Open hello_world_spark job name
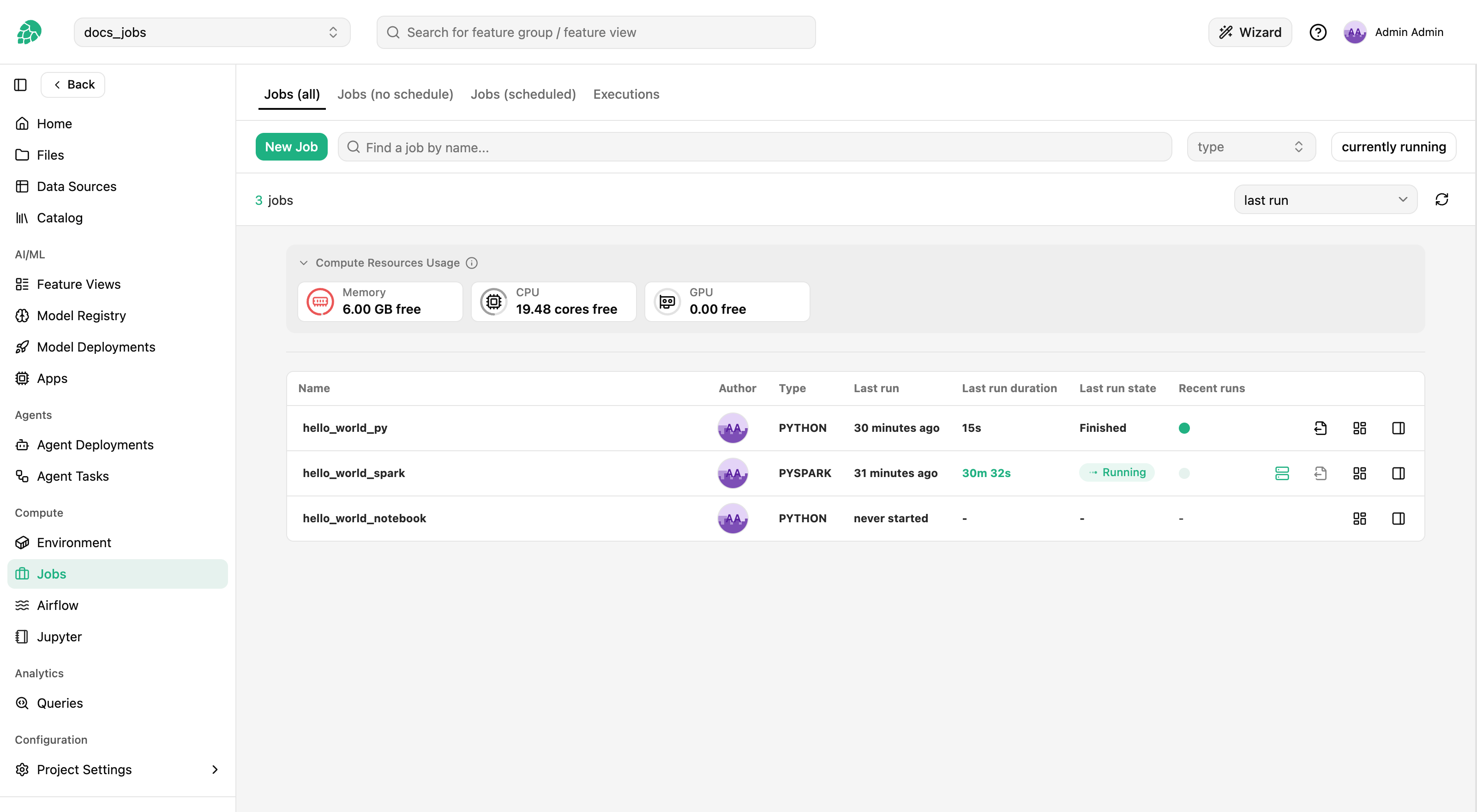The image size is (1477, 812). (354, 473)
